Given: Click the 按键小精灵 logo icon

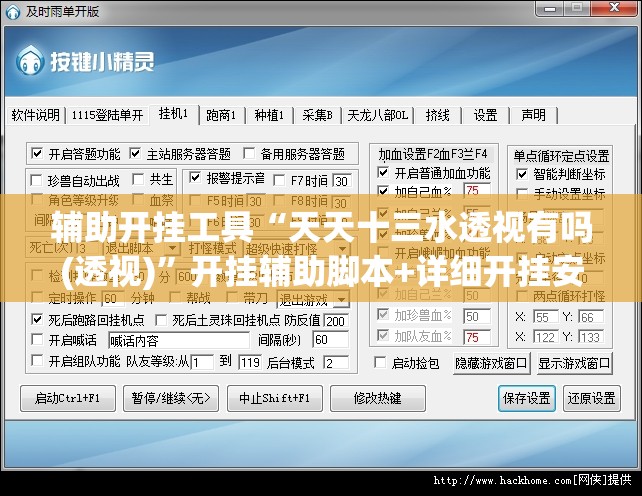Looking at the screenshot, I should [x=29, y=61].
